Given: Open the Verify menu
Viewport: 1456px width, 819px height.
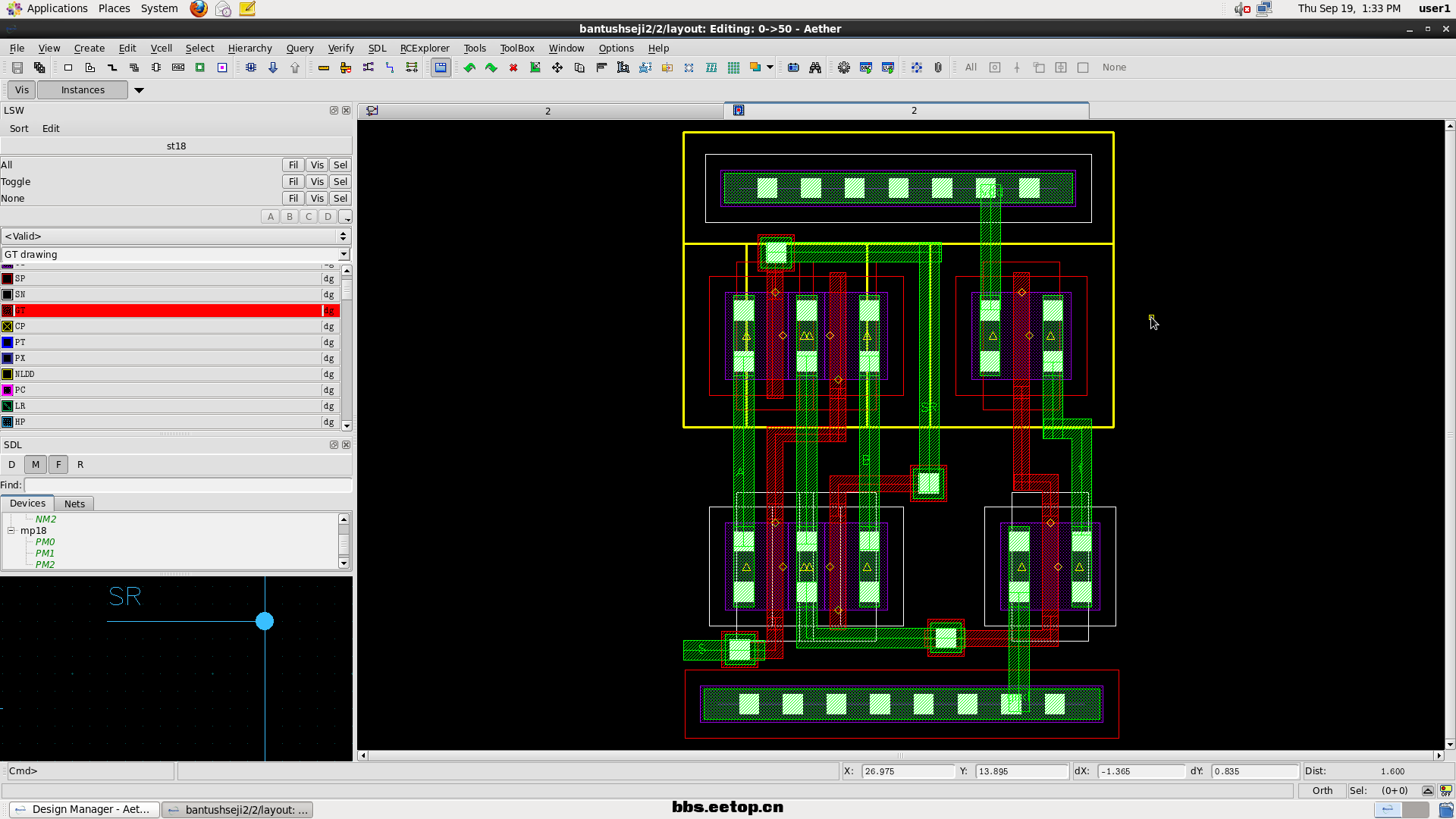Looking at the screenshot, I should (340, 49).
